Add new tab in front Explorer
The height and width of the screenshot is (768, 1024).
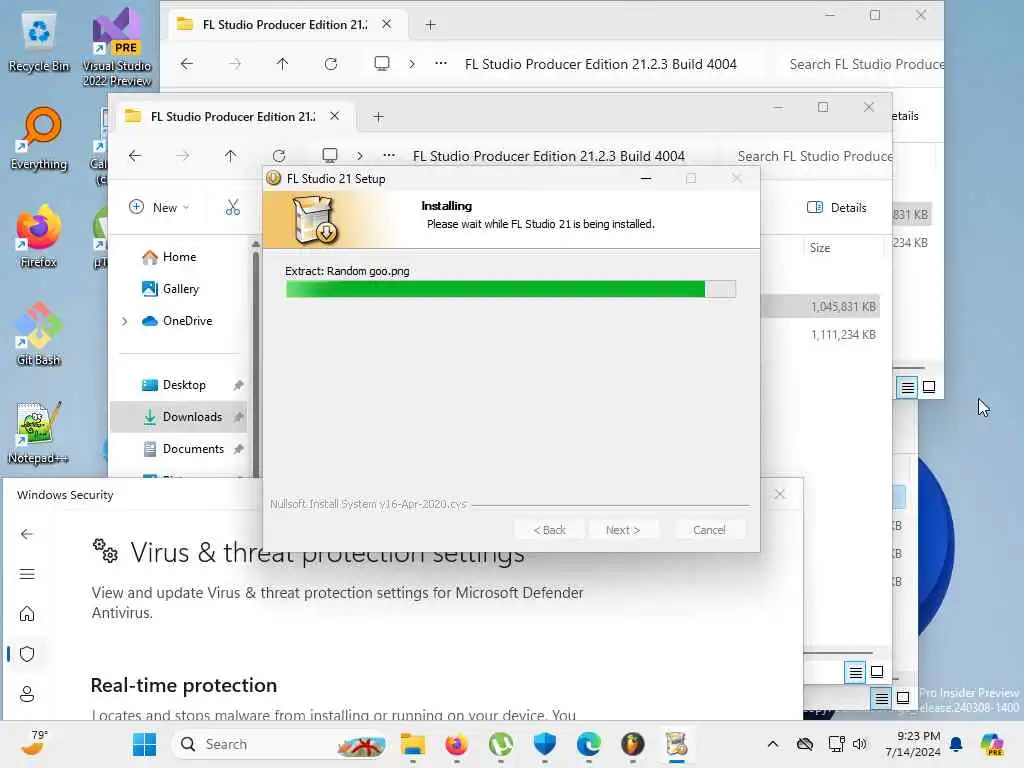click(378, 117)
